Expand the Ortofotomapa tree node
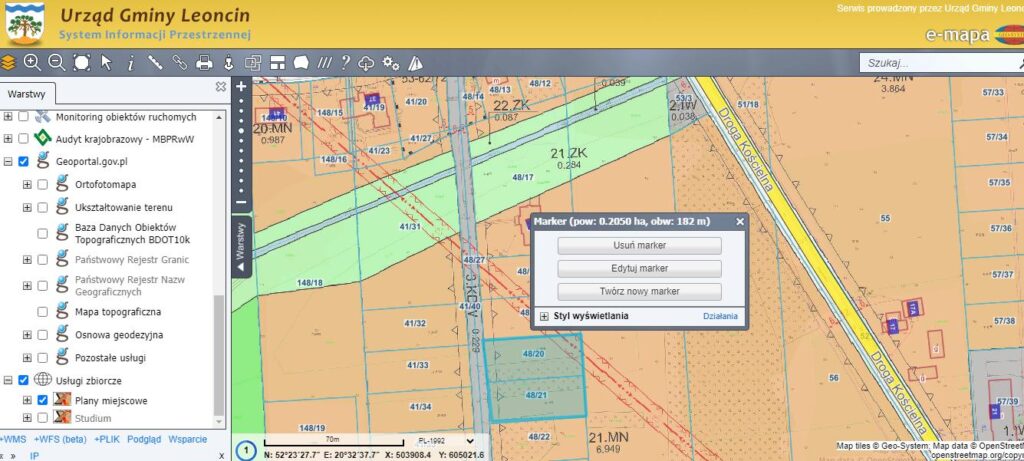The height and width of the screenshot is (461, 1024). tap(27, 185)
